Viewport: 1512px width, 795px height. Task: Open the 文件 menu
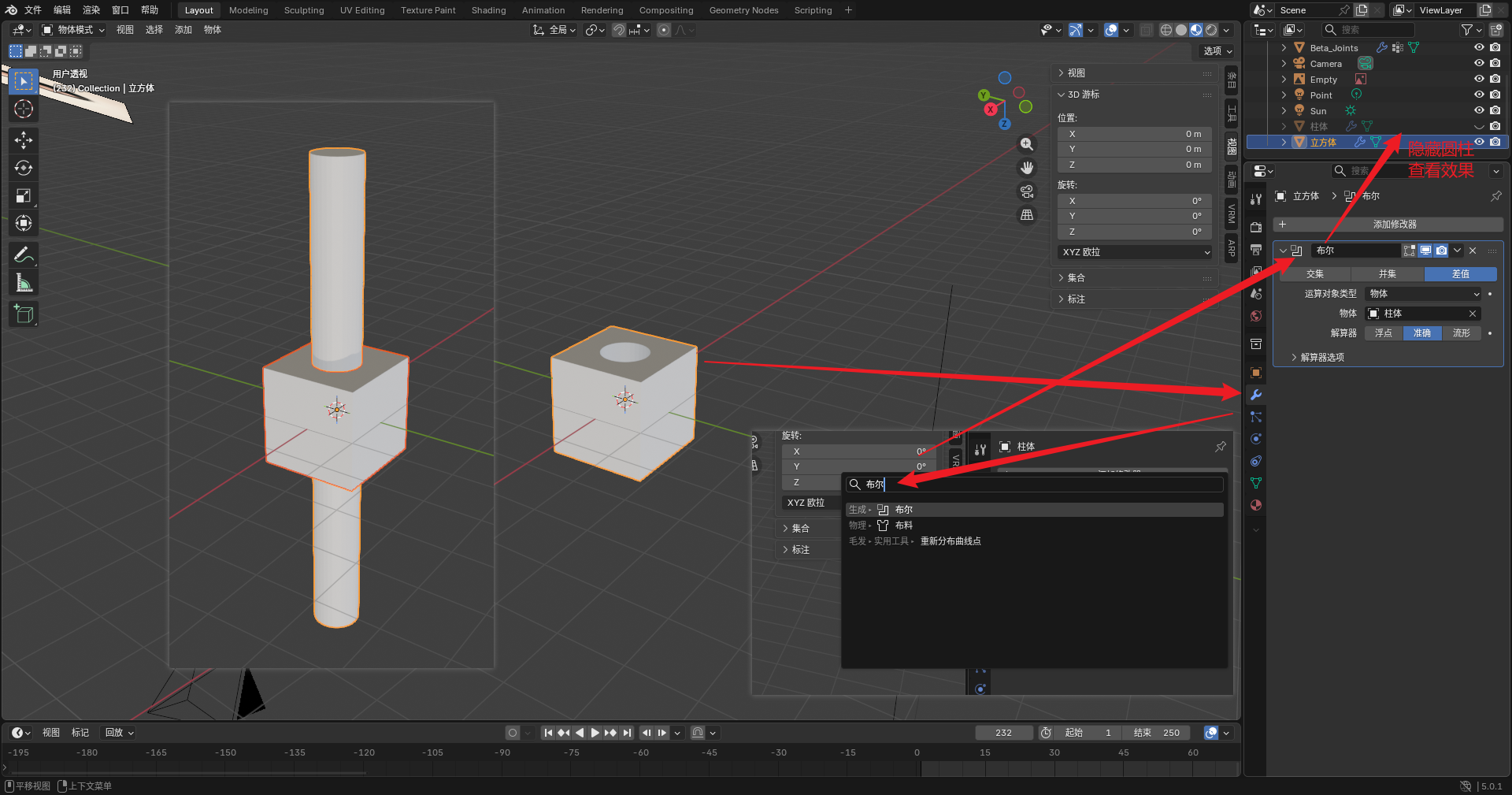32,10
